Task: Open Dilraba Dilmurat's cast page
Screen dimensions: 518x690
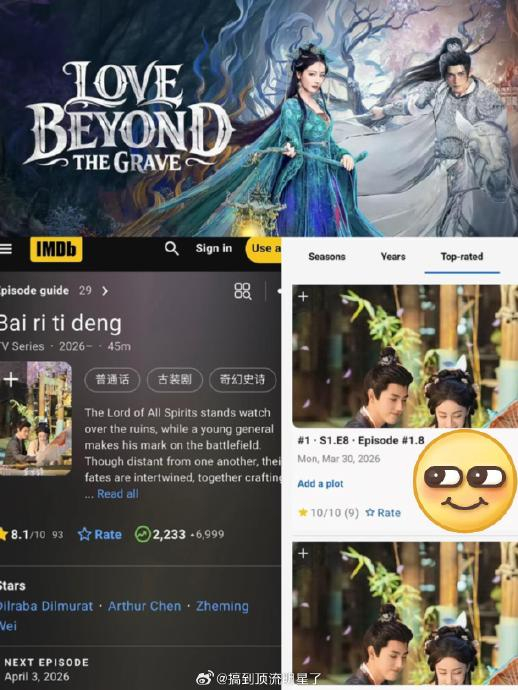Action: click(46, 606)
